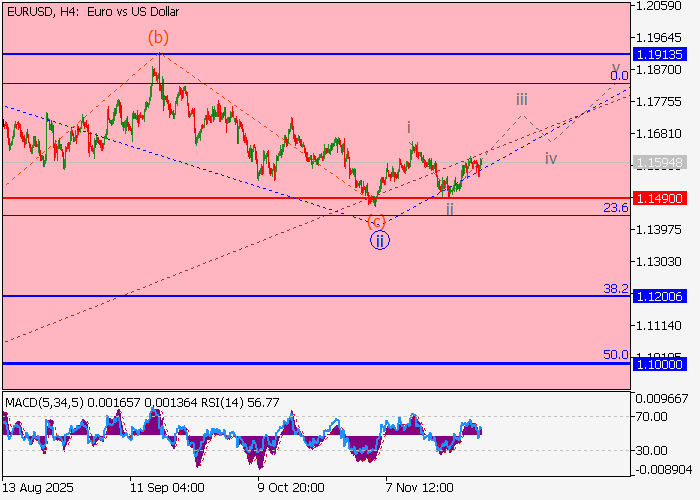Click the 1.12006 blue price tag
The image size is (700, 500).
tap(659, 297)
